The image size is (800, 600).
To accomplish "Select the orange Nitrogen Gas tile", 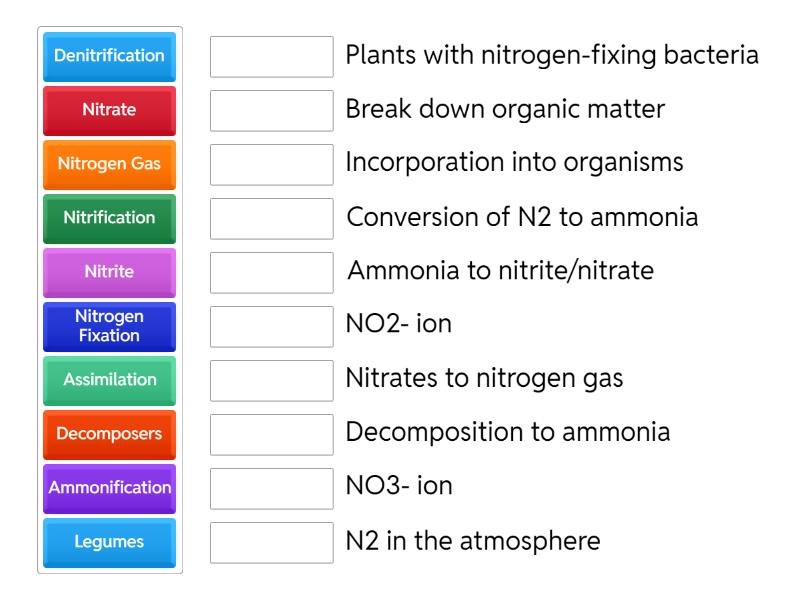I will [x=110, y=164].
